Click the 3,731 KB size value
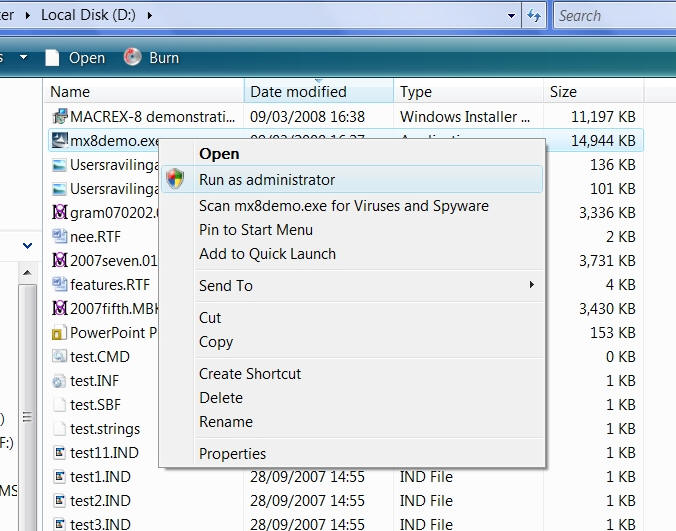Screen dimensions: 676x531 click(x=607, y=260)
